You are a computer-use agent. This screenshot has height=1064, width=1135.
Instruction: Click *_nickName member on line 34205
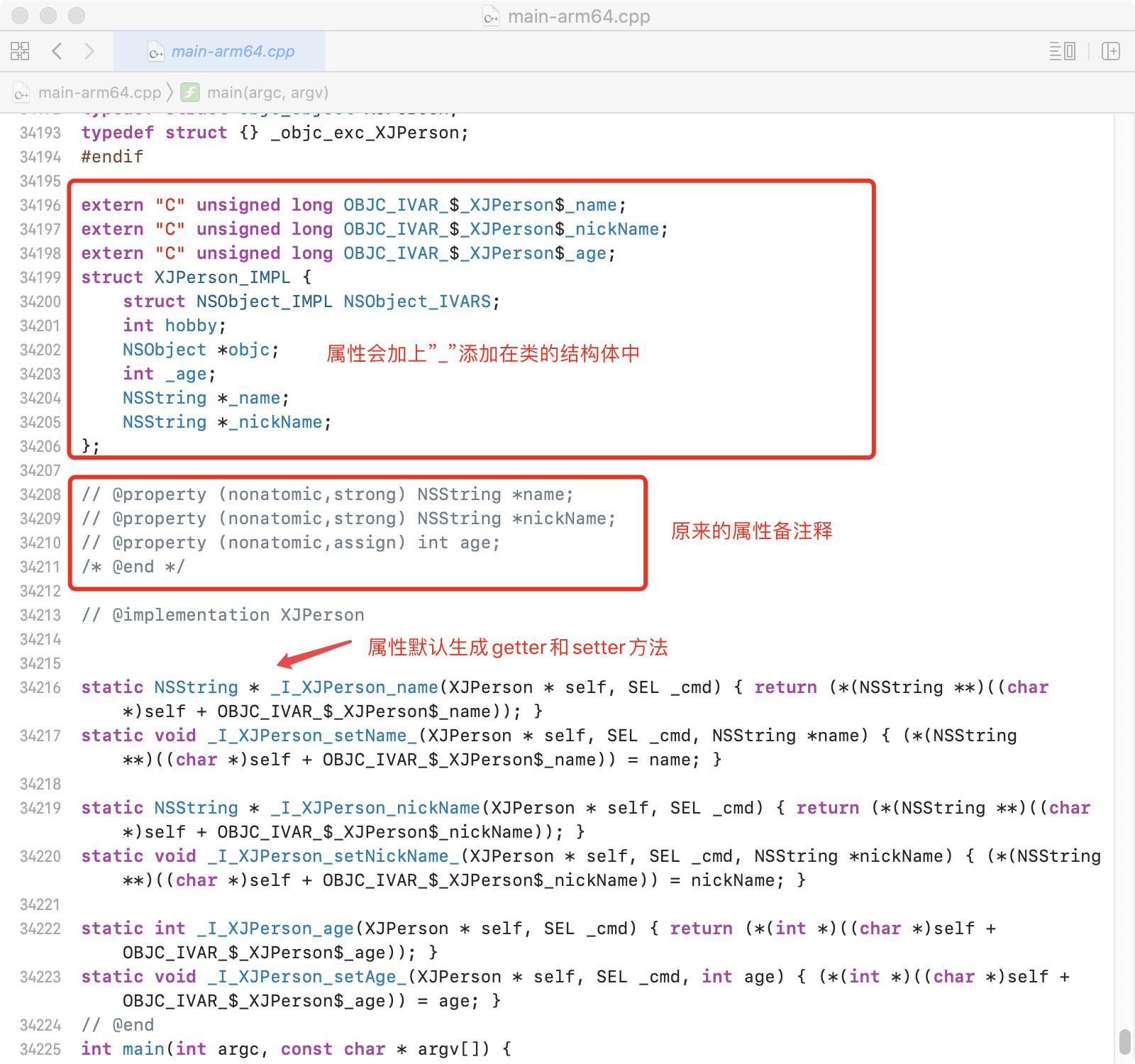click(x=270, y=422)
